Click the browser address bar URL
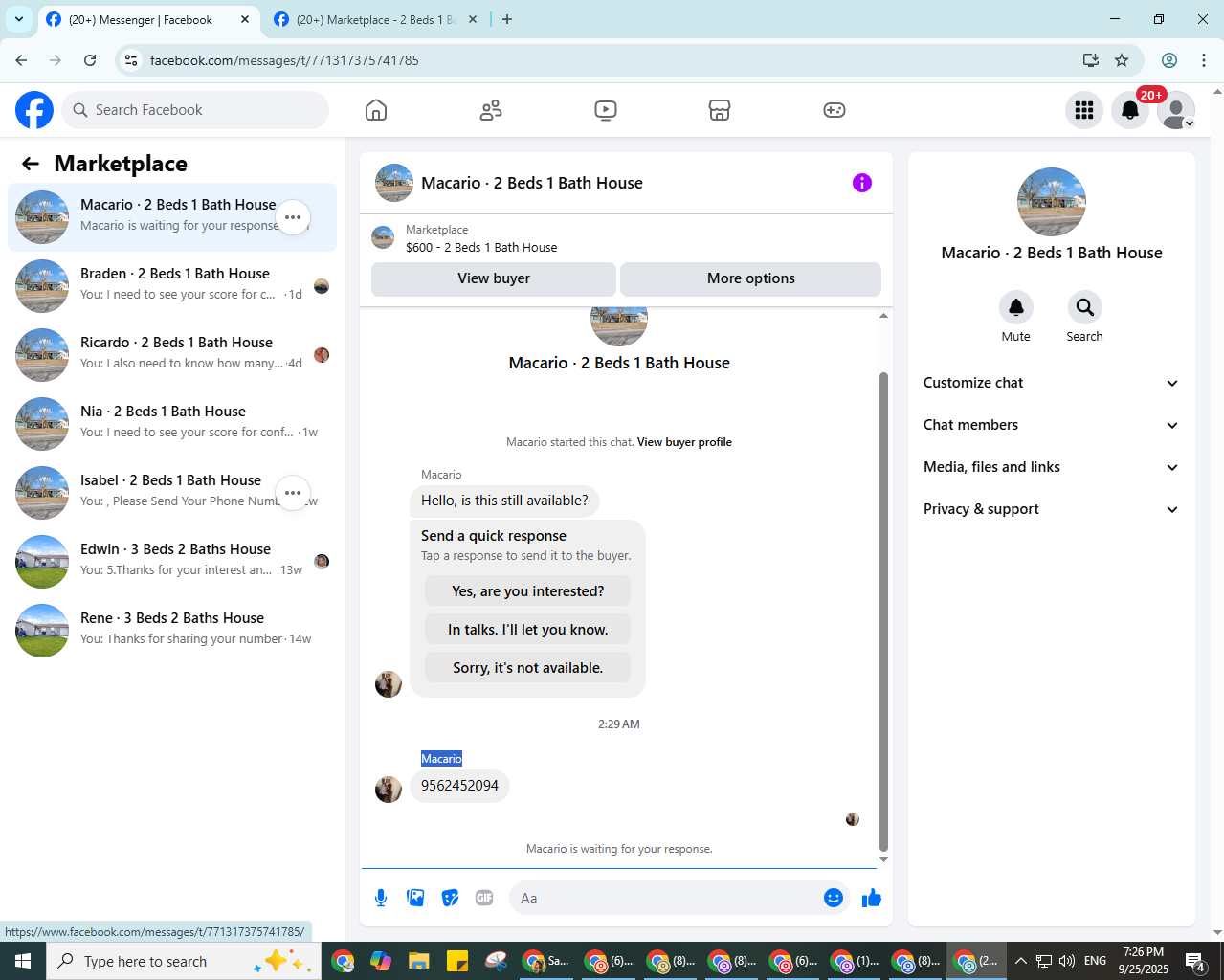Viewport: 1224px width, 980px height. [284, 60]
